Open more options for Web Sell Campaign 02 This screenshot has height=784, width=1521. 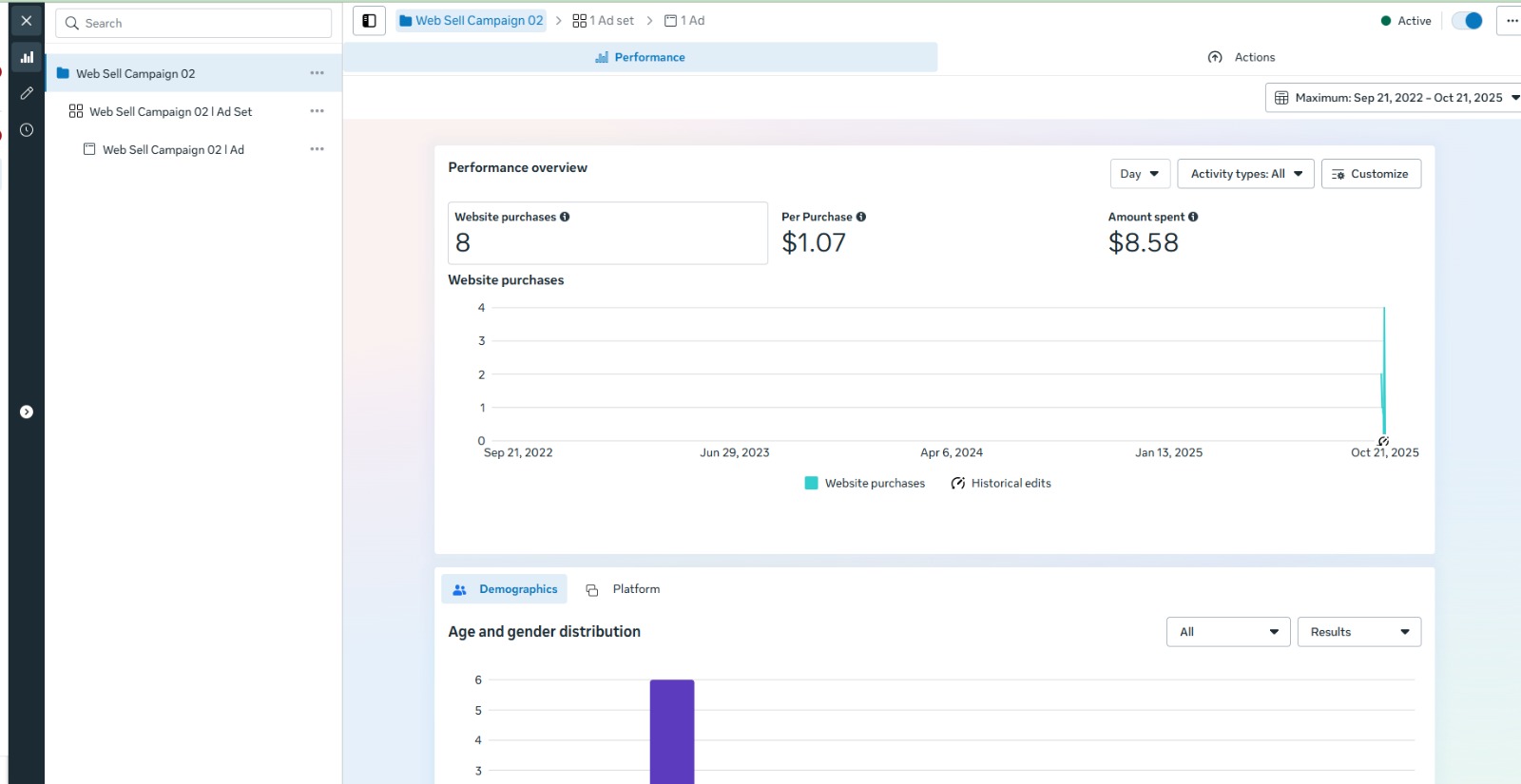[317, 73]
